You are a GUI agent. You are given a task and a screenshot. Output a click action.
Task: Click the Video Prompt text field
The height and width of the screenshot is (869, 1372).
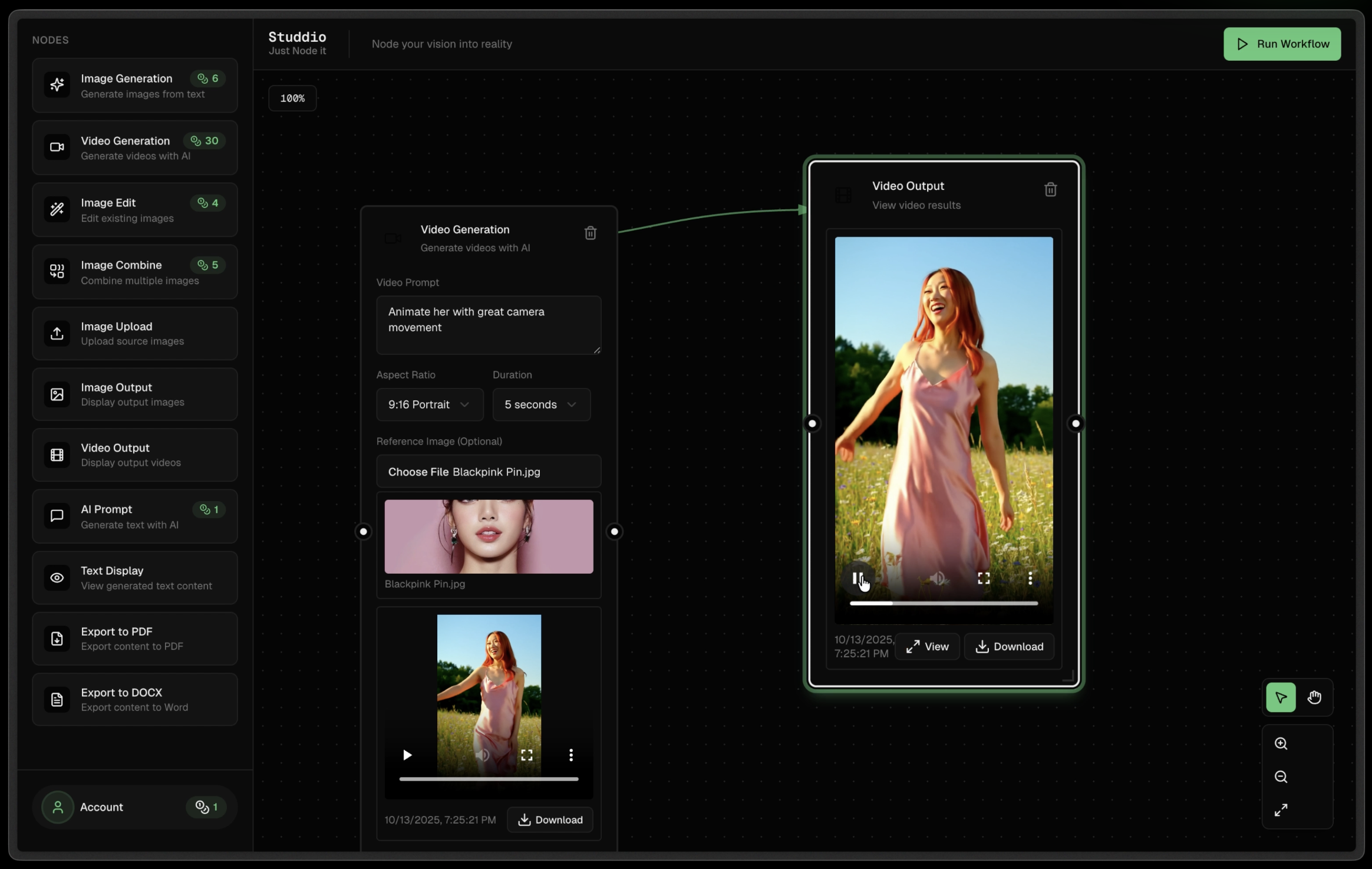pos(488,325)
